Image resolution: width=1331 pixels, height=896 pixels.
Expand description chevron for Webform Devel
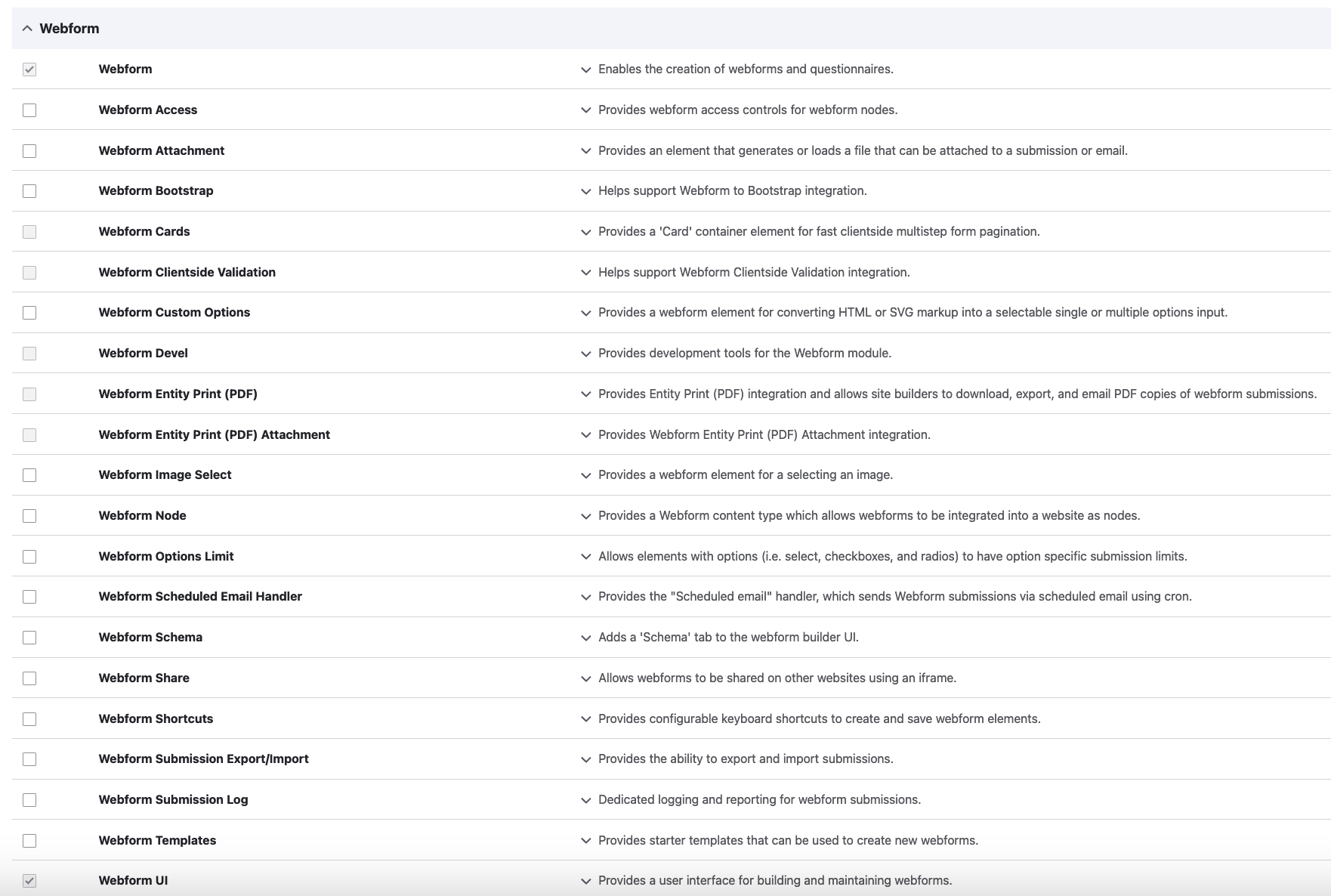click(x=585, y=354)
